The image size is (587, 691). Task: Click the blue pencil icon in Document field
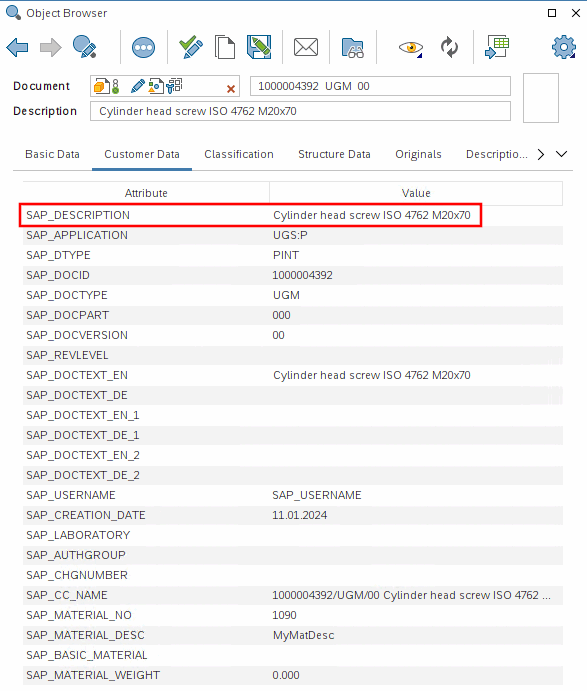pyautogui.click(x=138, y=86)
